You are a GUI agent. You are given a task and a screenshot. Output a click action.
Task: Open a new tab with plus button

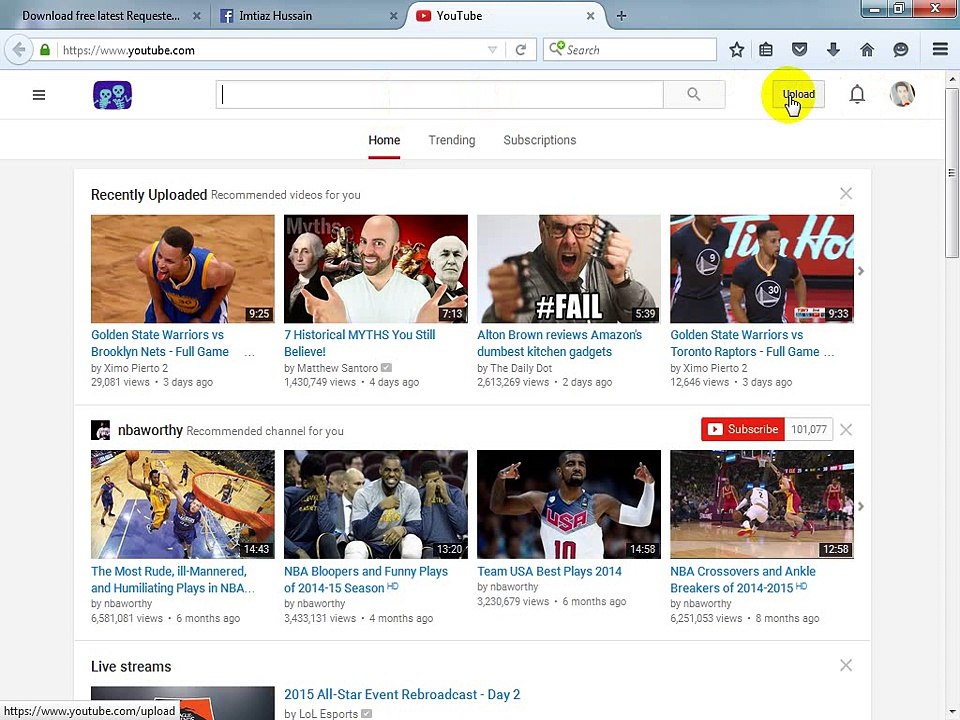tap(621, 16)
